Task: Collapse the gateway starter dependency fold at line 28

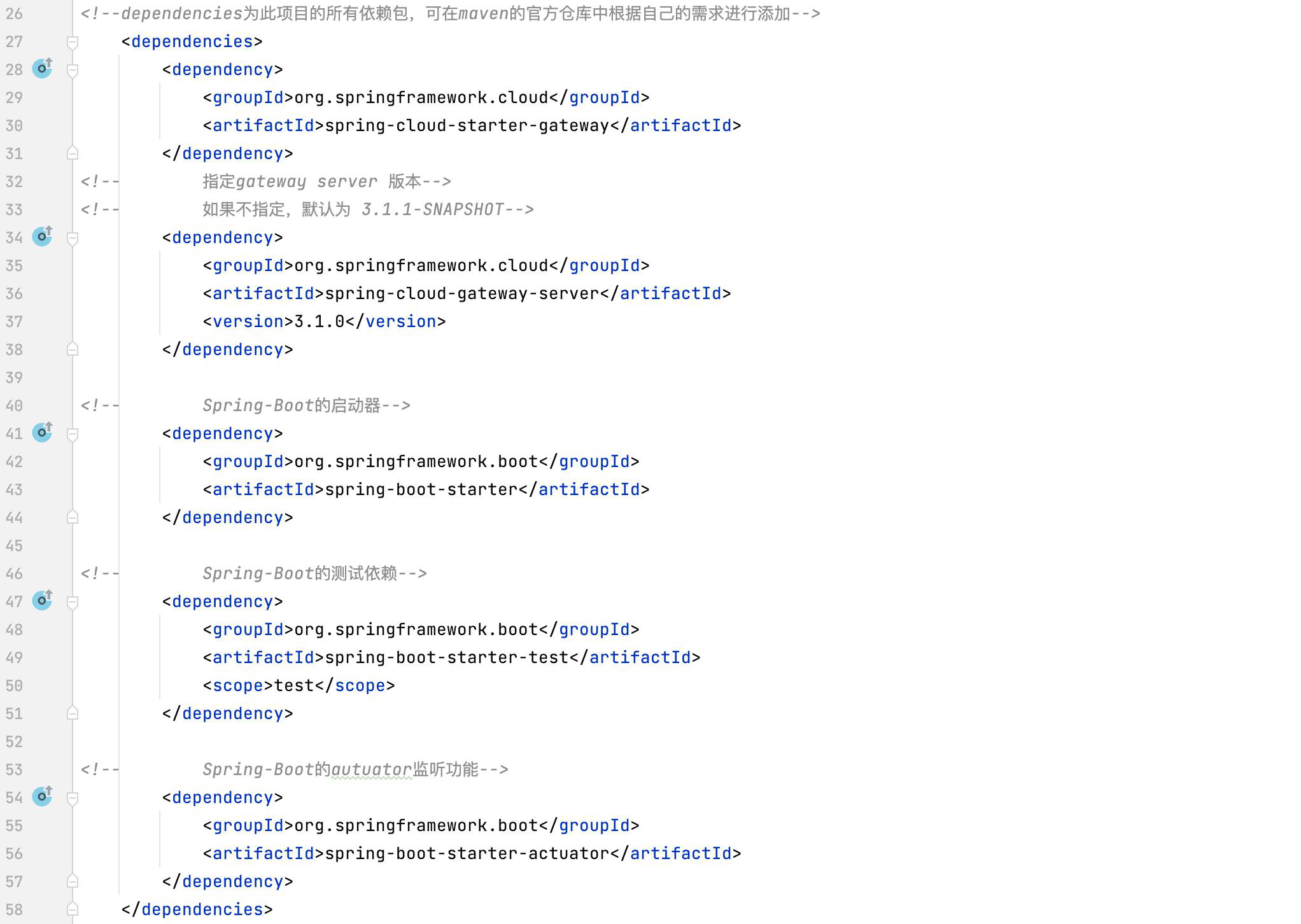Action: click(x=73, y=70)
